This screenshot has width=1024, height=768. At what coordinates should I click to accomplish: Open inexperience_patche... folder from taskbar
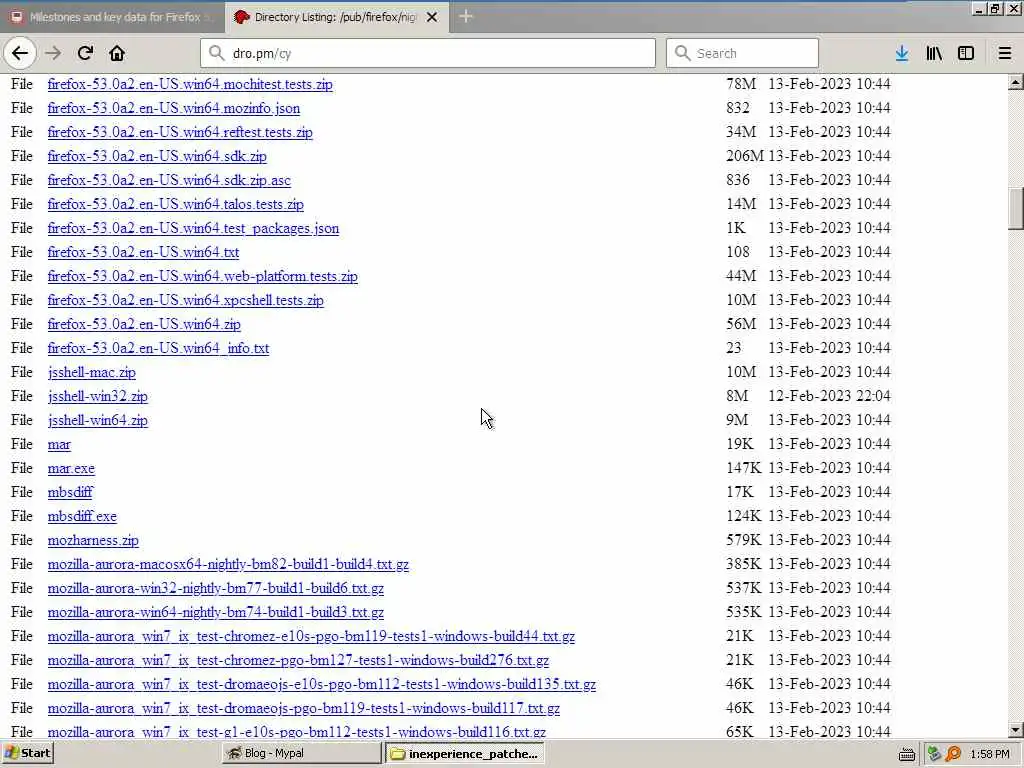point(464,754)
